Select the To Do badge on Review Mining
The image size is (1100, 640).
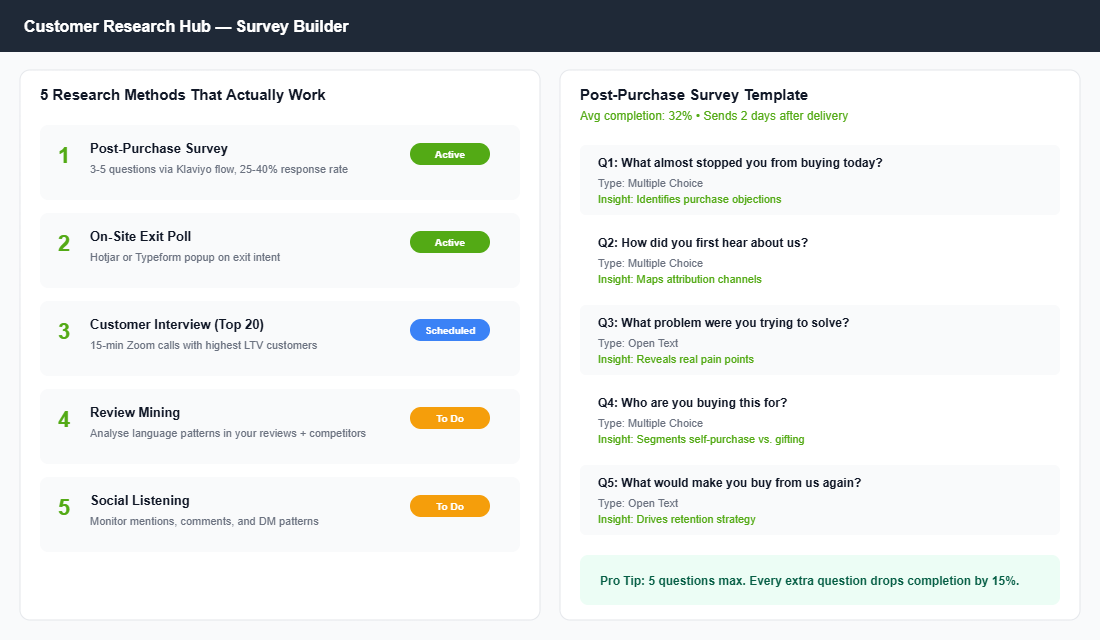[x=449, y=418]
